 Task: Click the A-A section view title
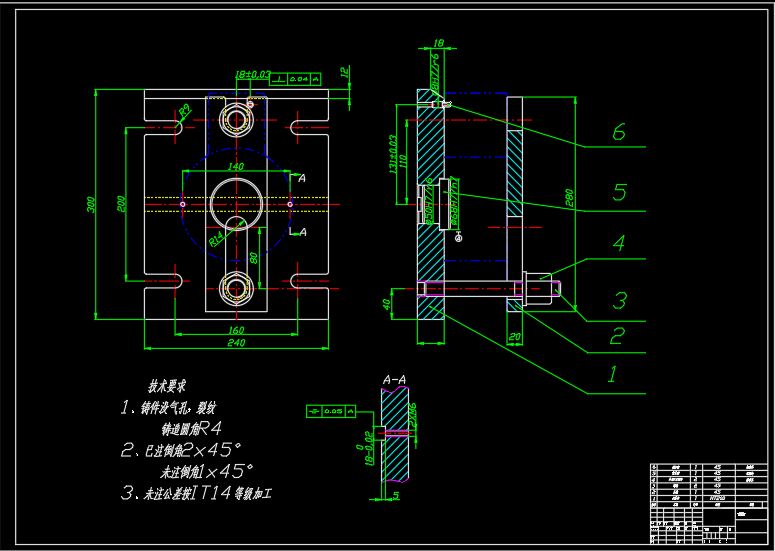[x=394, y=380]
